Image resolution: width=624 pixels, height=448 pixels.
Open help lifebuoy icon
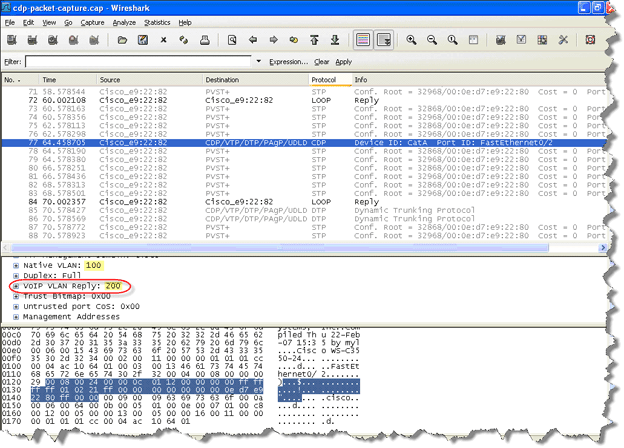point(590,40)
